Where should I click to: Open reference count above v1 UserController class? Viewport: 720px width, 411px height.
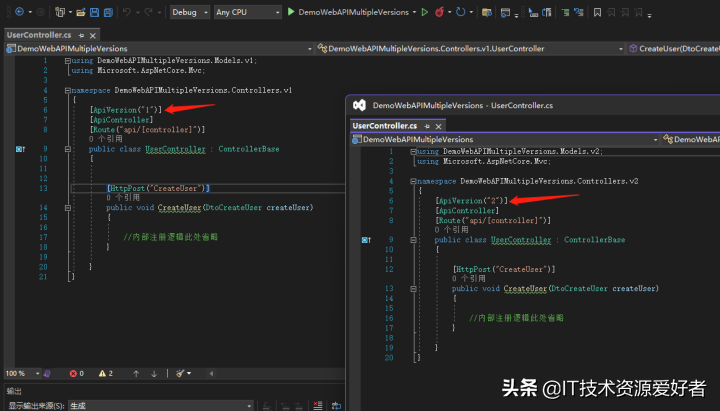click(106, 139)
